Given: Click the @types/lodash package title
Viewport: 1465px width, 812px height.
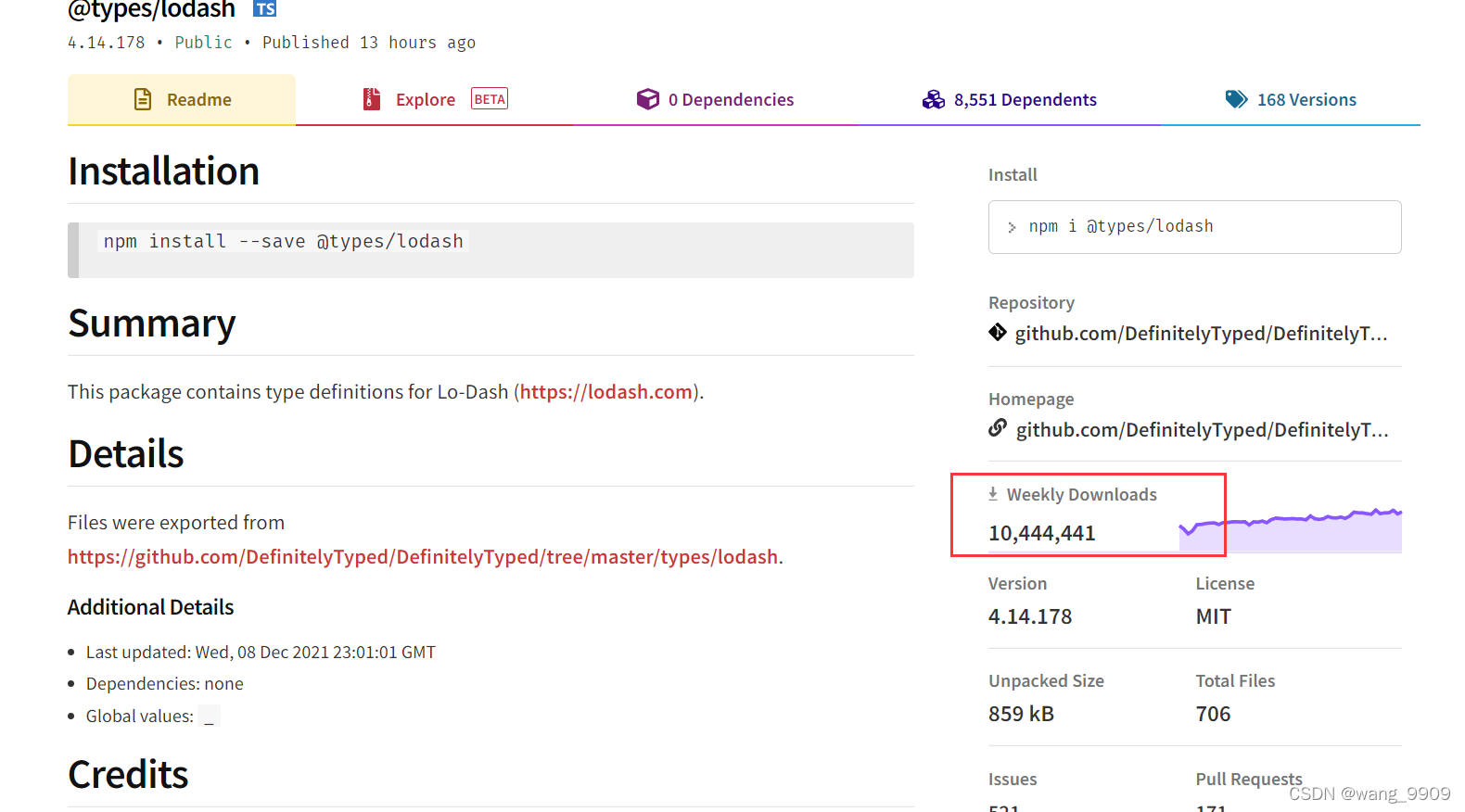Looking at the screenshot, I should (x=151, y=9).
